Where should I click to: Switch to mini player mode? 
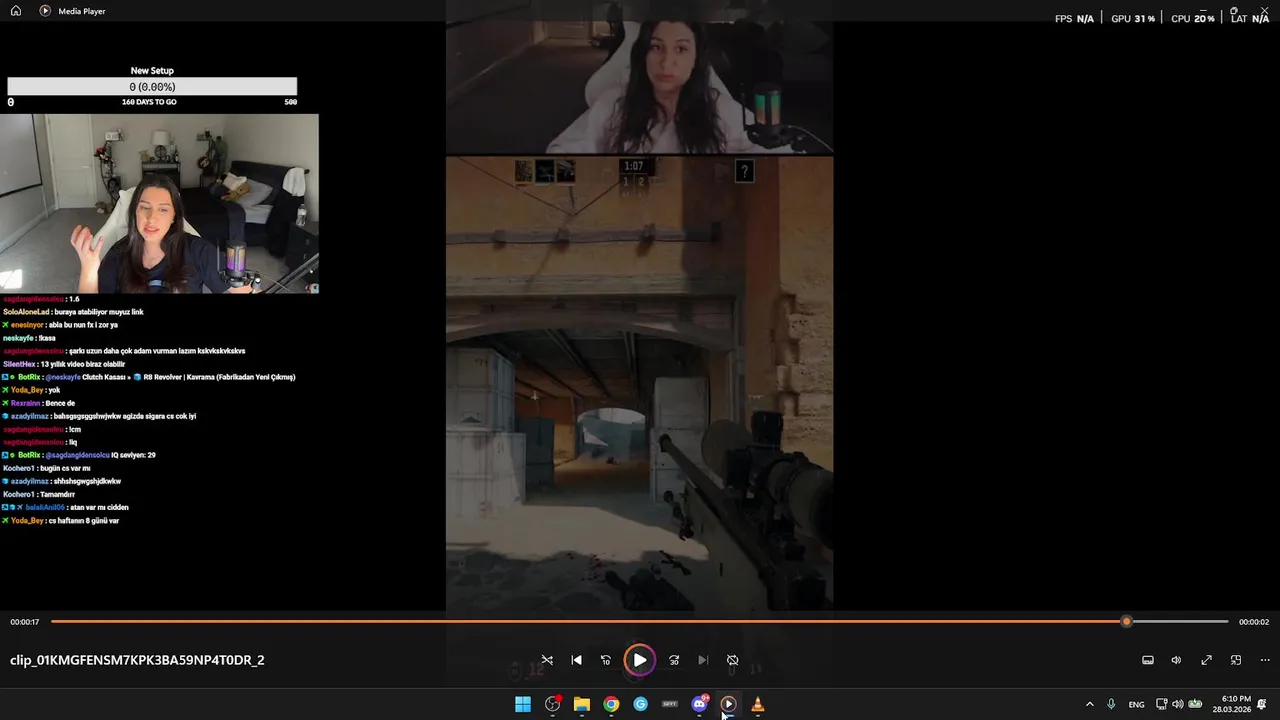1236,660
